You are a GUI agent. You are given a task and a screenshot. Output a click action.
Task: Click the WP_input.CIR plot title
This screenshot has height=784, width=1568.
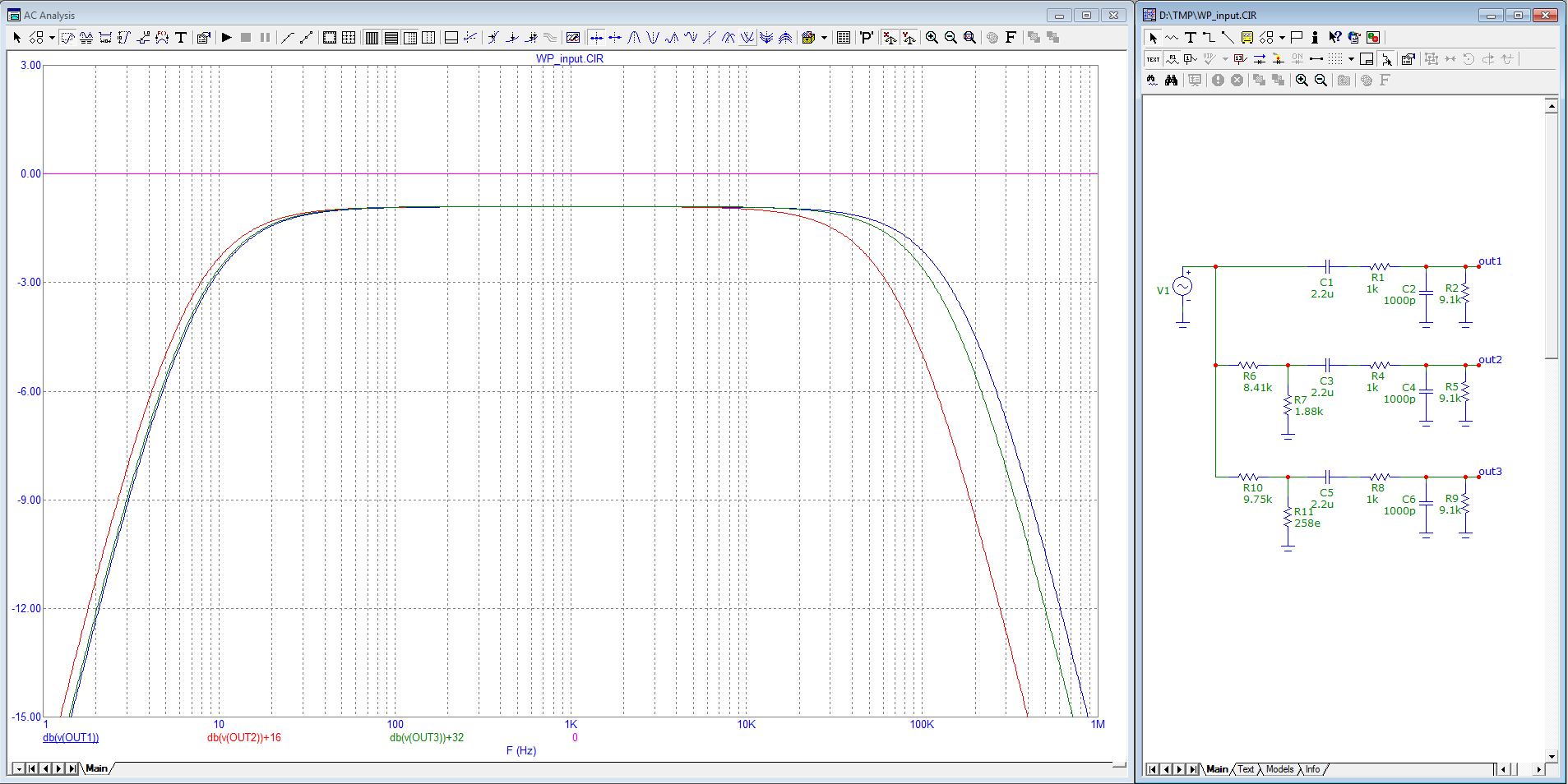tap(570, 58)
